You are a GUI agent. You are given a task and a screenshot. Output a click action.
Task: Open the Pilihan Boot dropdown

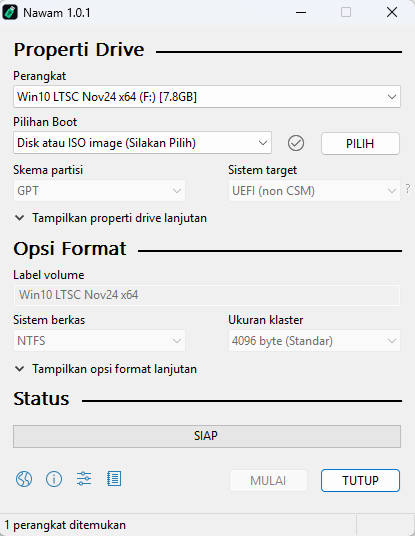point(143,143)
